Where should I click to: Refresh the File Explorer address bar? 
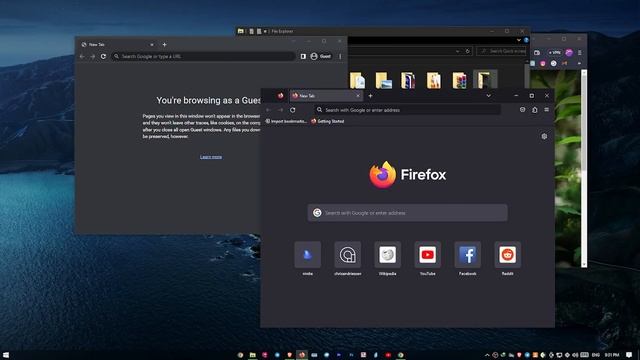[x=468, y=51]
